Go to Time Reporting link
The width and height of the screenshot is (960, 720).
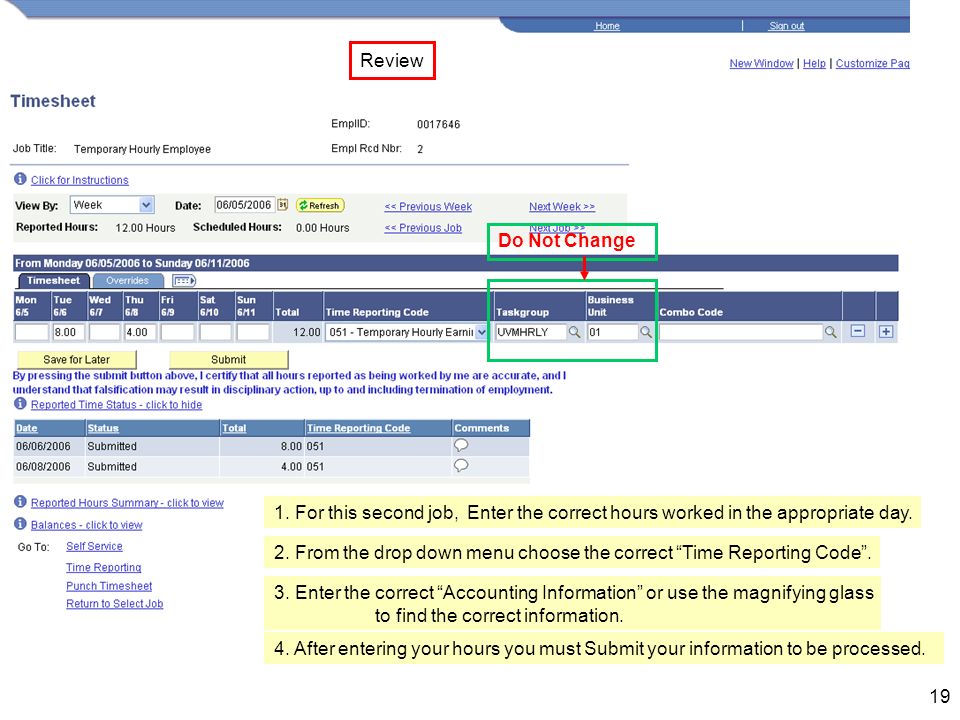click(x=103, y=568)
